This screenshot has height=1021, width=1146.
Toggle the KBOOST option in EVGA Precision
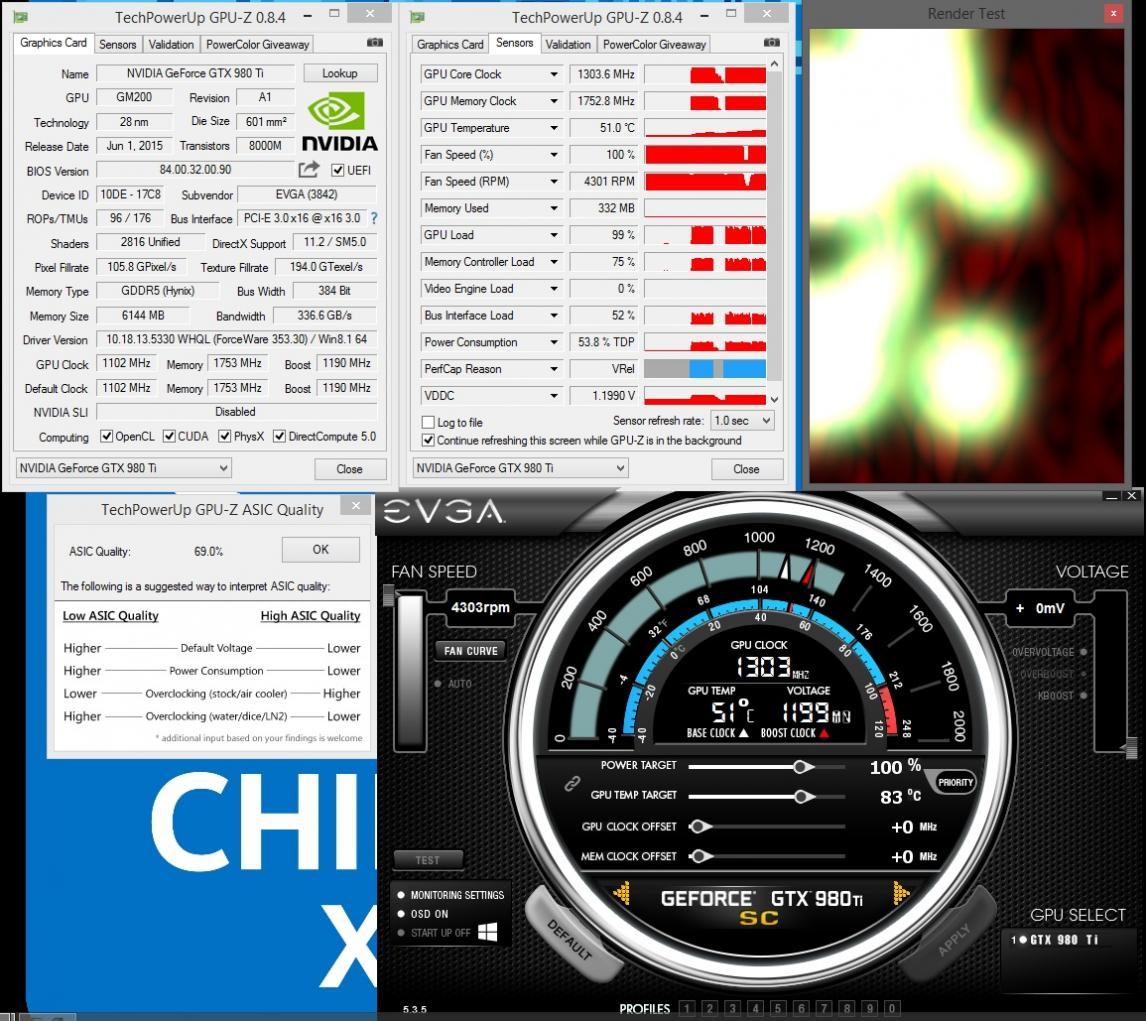(1083, 695)
